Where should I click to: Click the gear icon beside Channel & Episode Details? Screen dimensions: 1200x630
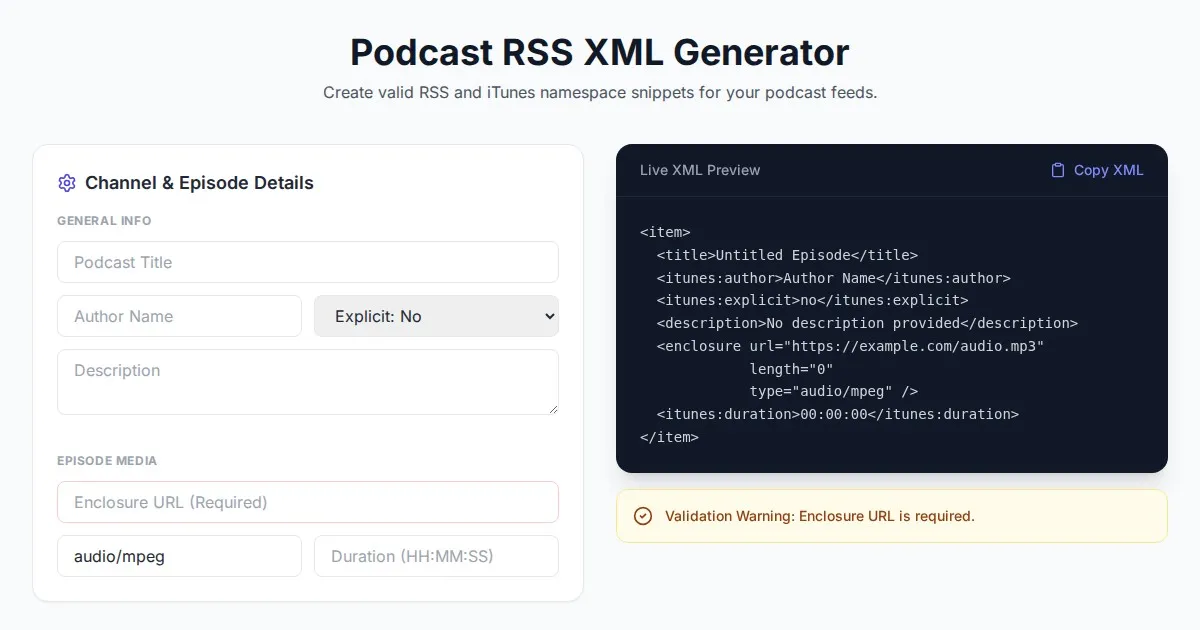point(67,183)
